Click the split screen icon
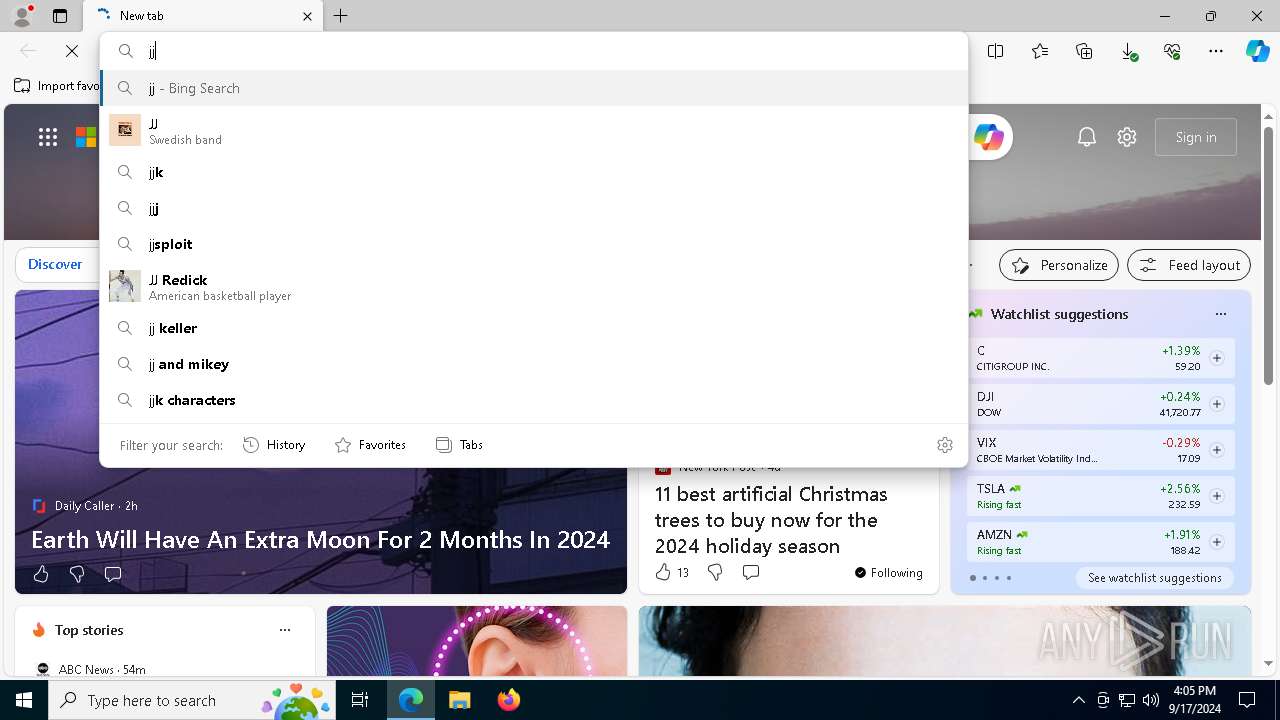 (x=995, y=51)
